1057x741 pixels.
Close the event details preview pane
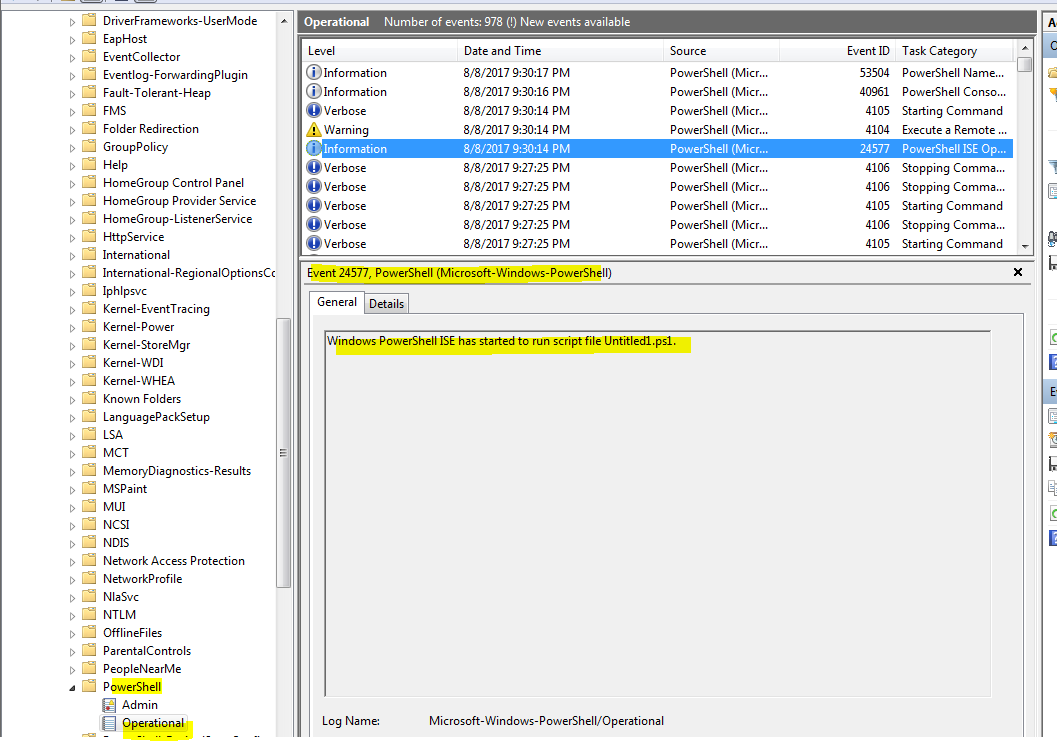tap(1017, 271)
